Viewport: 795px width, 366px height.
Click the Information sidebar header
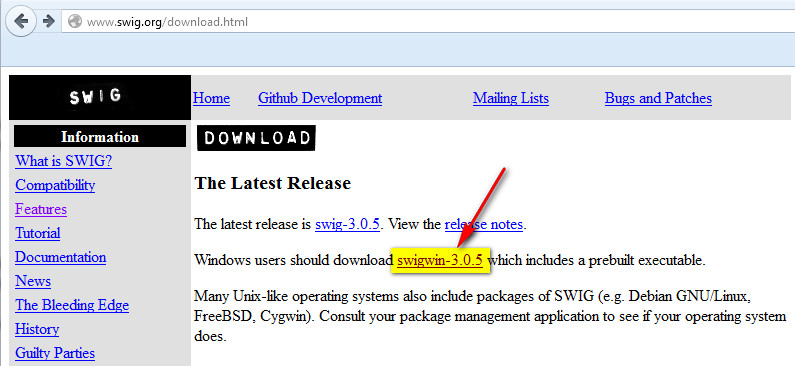coord(100,137)
